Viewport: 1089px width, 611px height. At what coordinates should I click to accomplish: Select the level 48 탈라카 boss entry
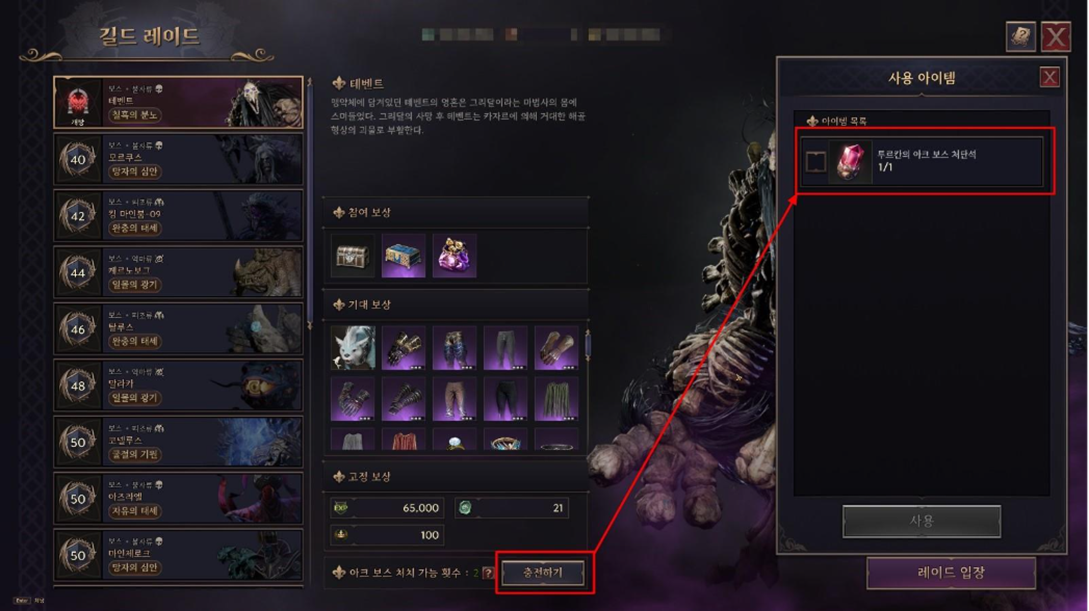pyautogui.click(x=178, y=385)
